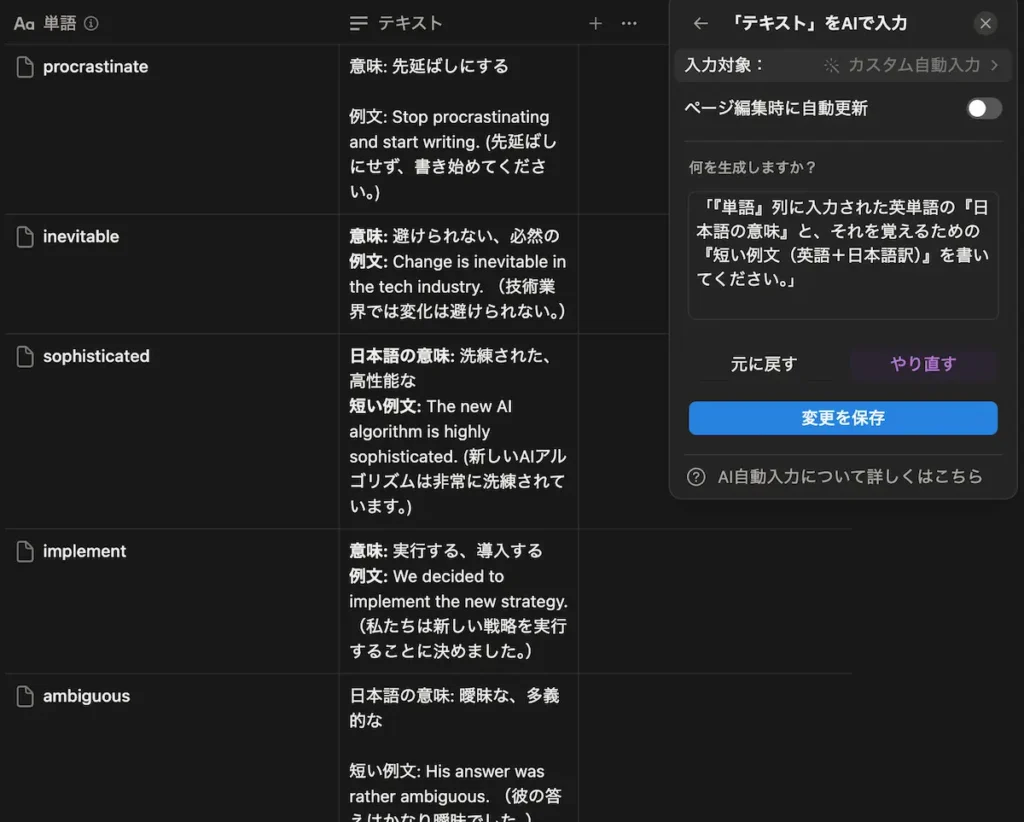The height and width of the screenshot is (822, 1024).
Task: Click the やり直す button
Action: tap(923, 364)
